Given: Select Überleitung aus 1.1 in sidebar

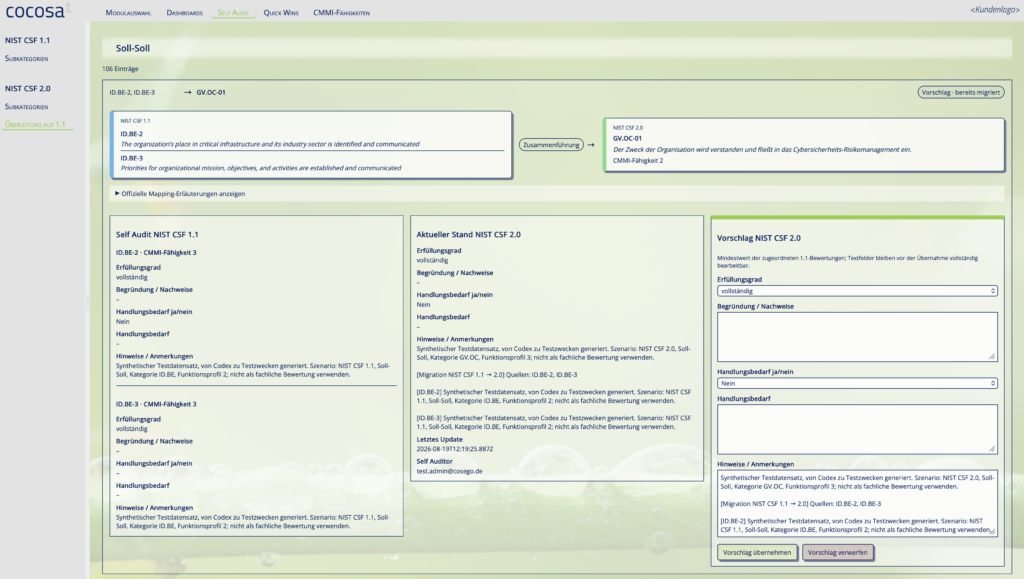Looking at the screenshot, I should pyautogui.click(x=35, y=124).
